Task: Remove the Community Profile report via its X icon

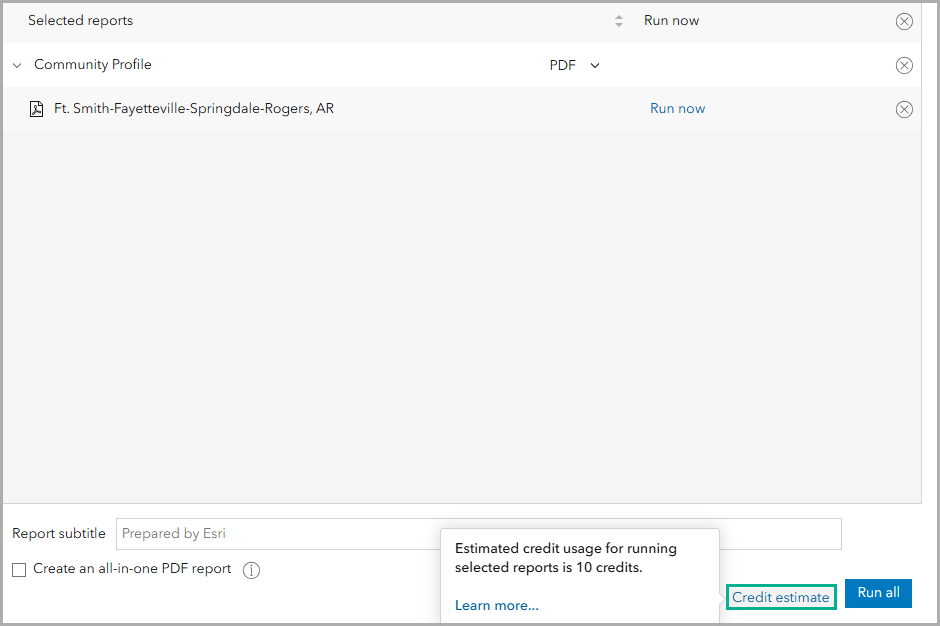Action: coord(904,65)
